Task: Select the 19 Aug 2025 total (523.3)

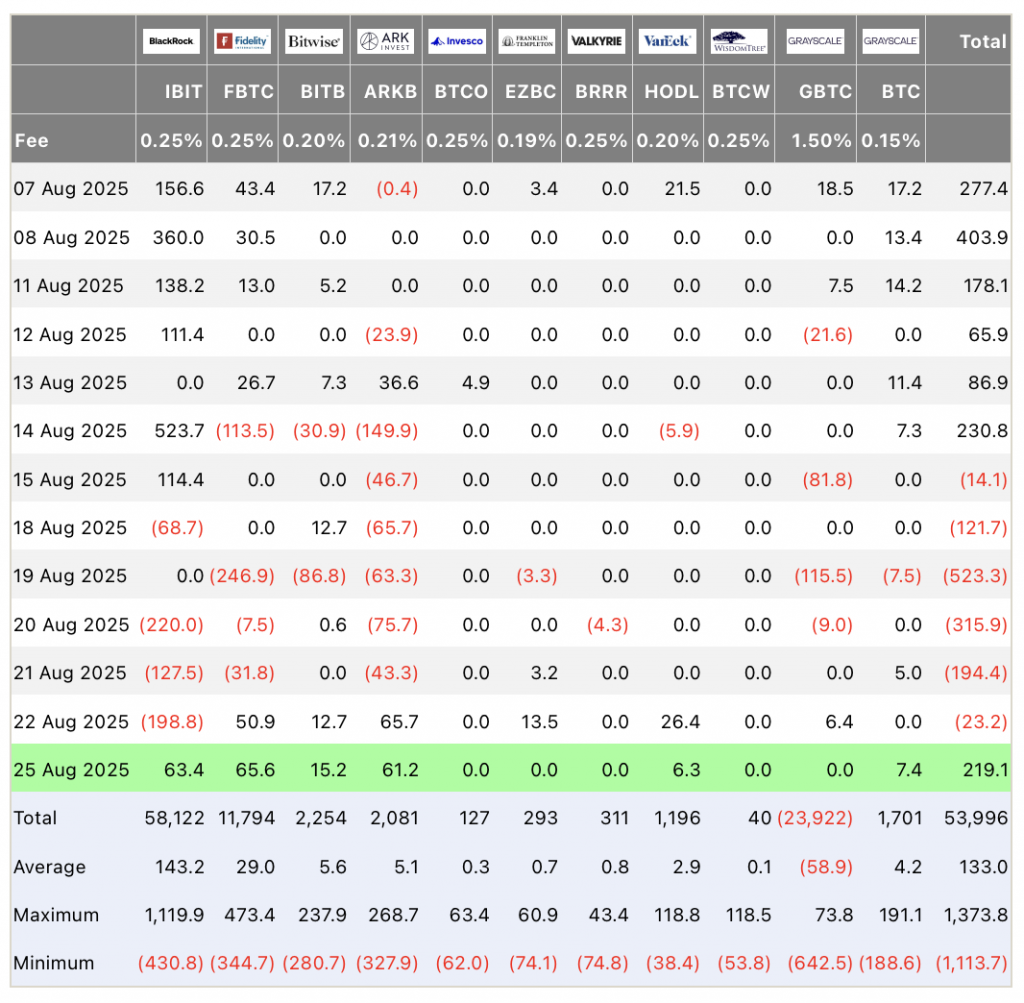Action: point(975,576)
